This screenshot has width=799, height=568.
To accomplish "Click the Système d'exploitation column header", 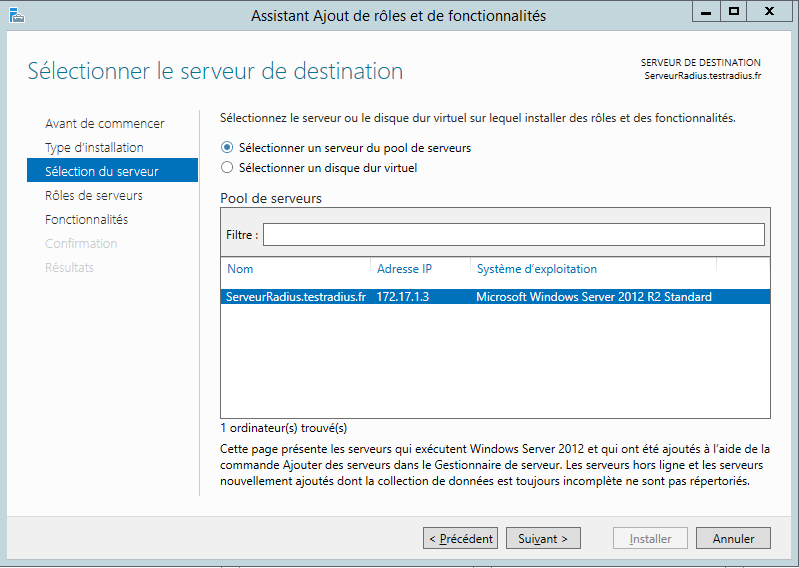I will 592,269.
